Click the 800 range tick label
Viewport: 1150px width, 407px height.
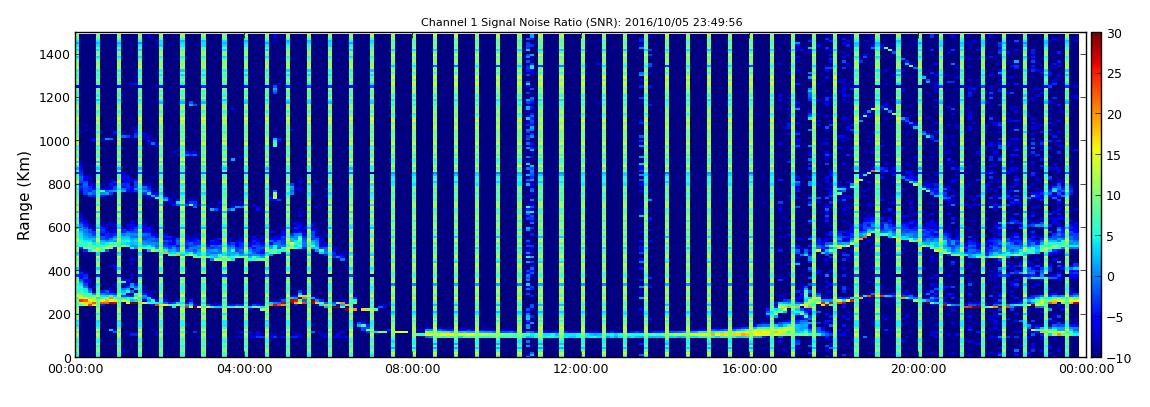tap(59, 184)
